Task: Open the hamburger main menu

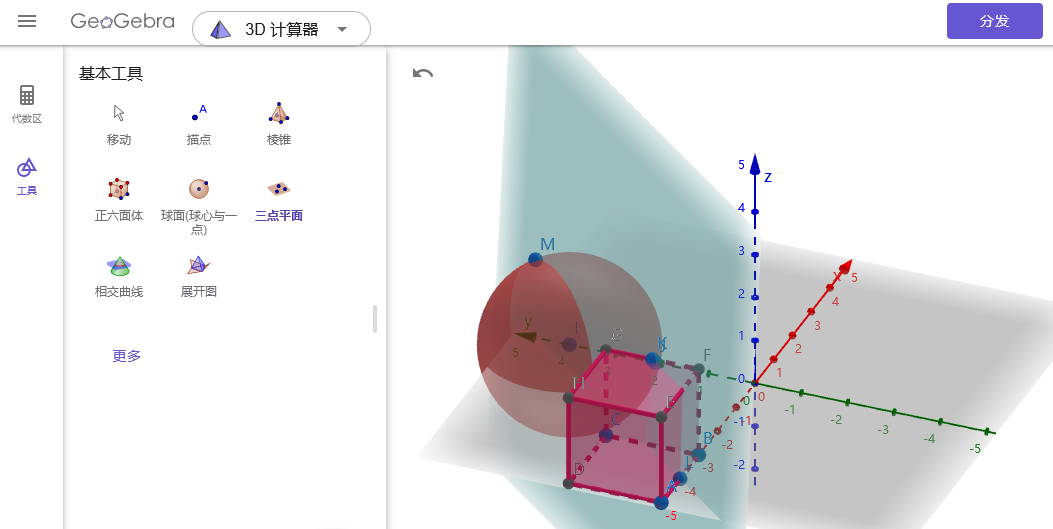Action: click(27, 22)
